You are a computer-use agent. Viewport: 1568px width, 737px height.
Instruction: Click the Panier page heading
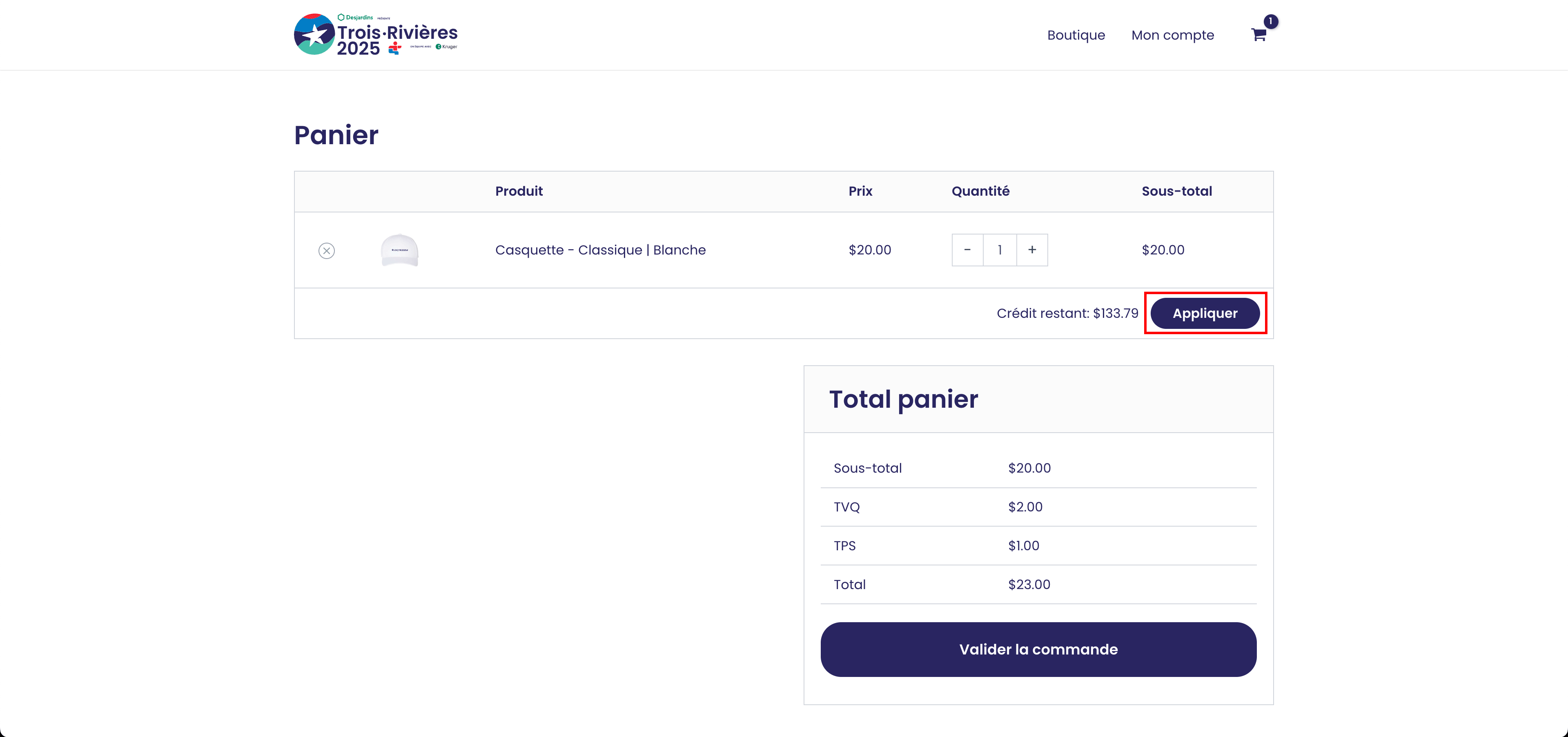pyautogui.click(x=336, y=135)
